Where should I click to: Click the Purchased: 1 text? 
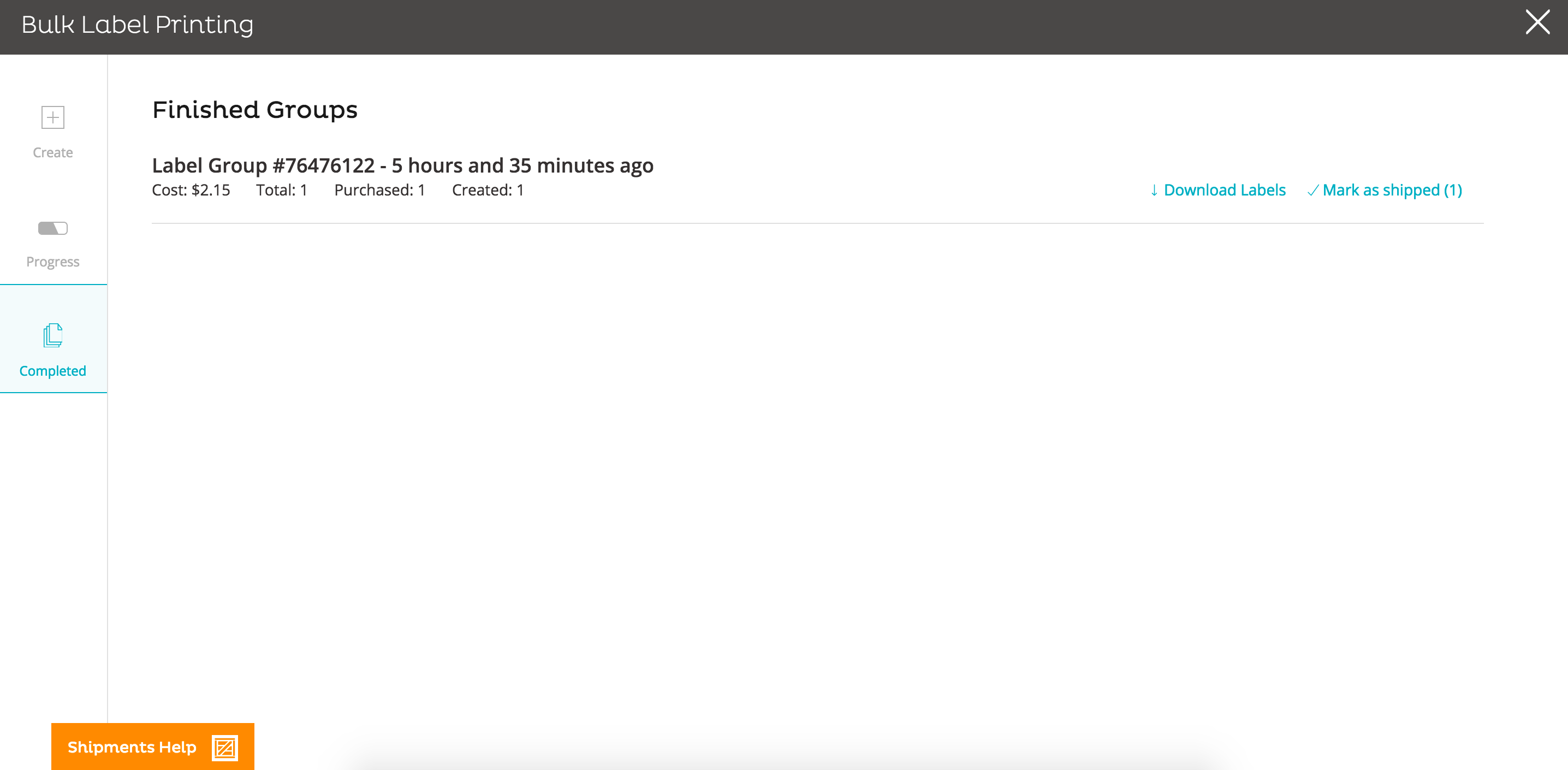[x=379, y=191]
